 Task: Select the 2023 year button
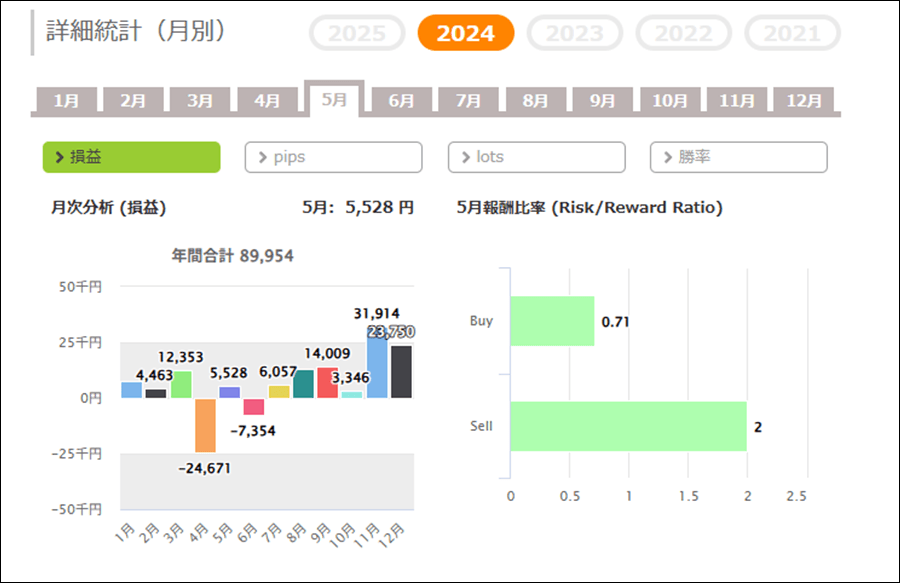(575, 33)
